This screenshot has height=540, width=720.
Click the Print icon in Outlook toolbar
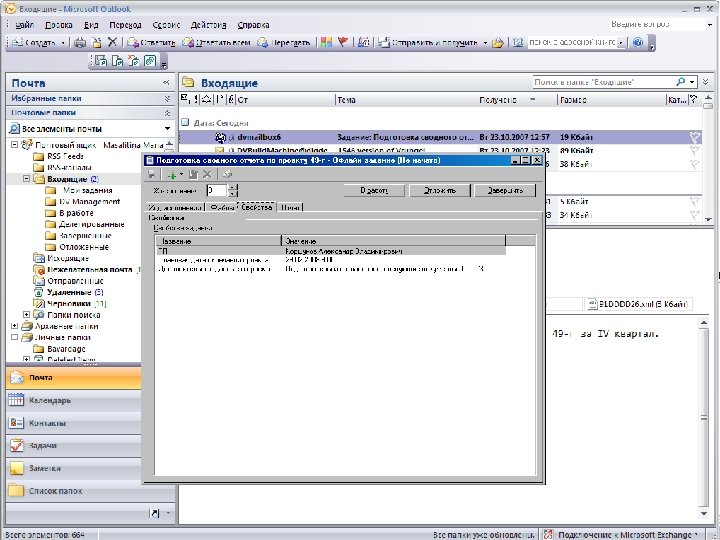coord(80,43)
